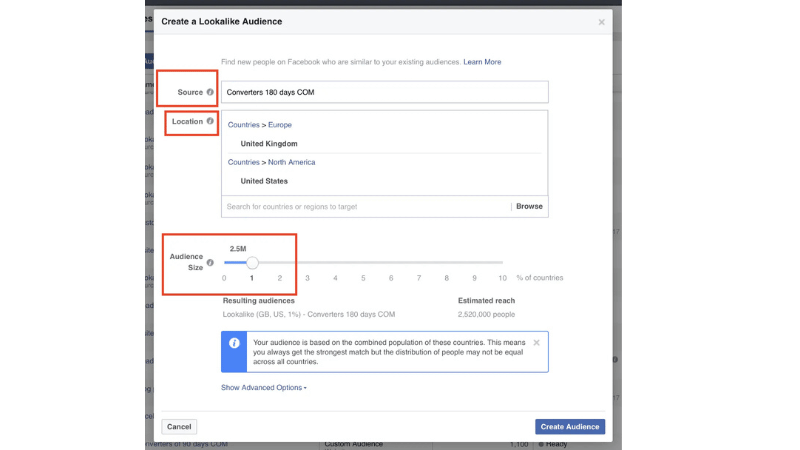Select United States in location list
The image size is (800, 450).
[x=264, y=181]
